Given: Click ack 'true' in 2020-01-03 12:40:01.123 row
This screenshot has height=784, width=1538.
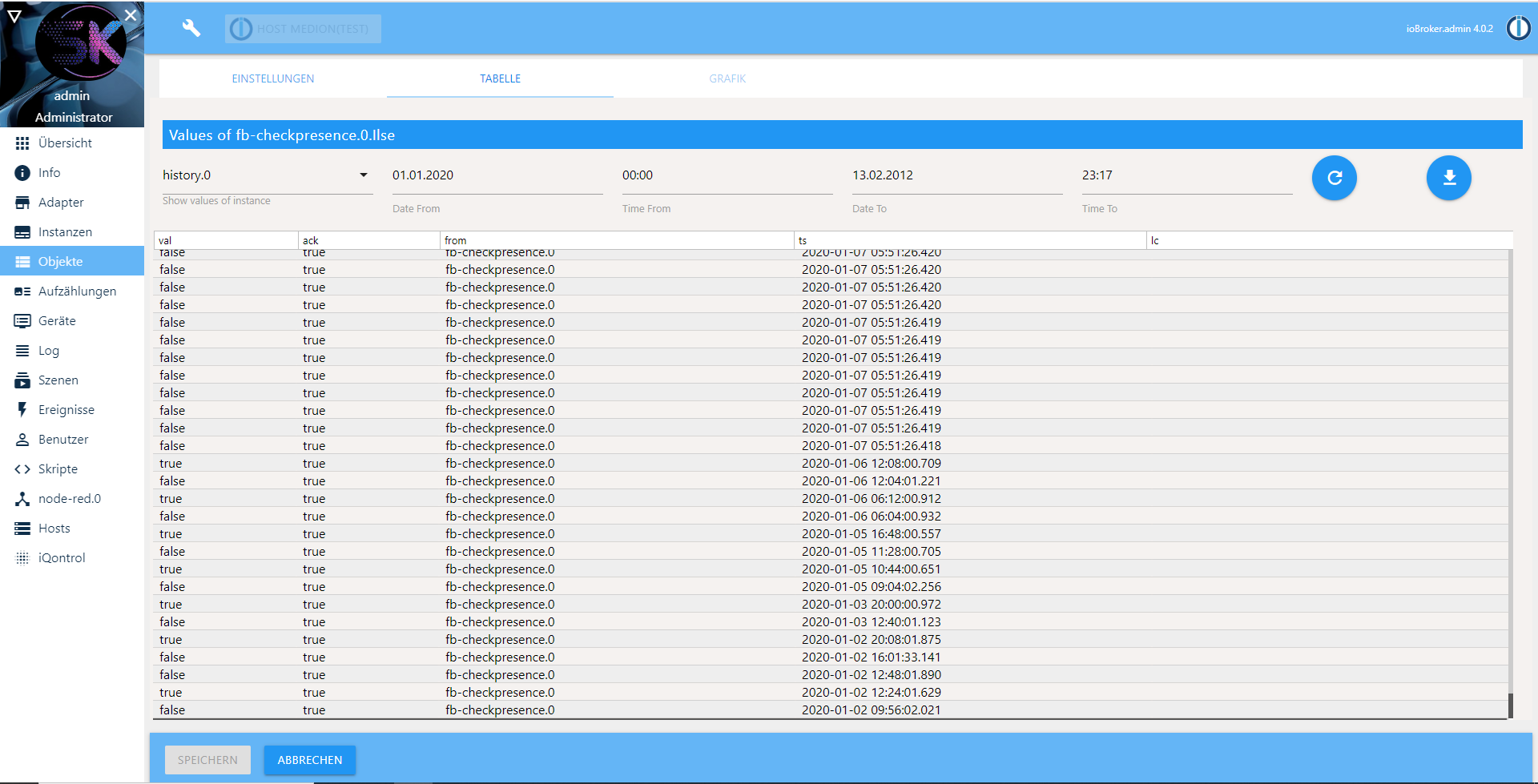Looking at the screenshot, I should point(314,622).
